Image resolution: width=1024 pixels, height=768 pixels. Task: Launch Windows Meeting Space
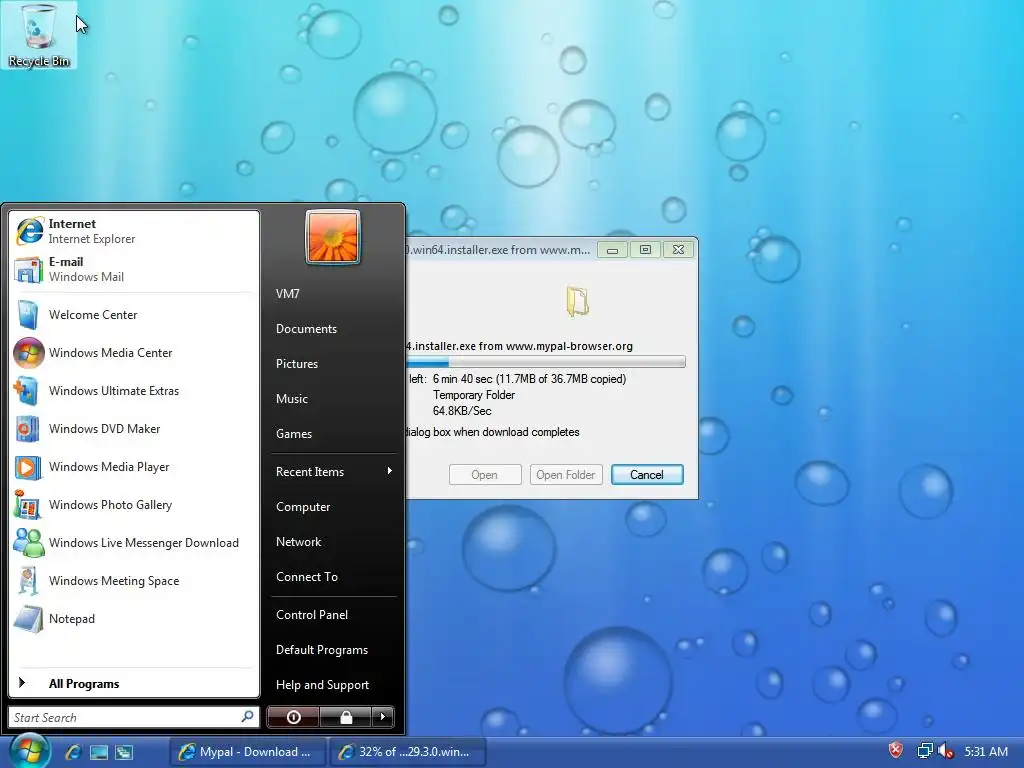[134, 581]
